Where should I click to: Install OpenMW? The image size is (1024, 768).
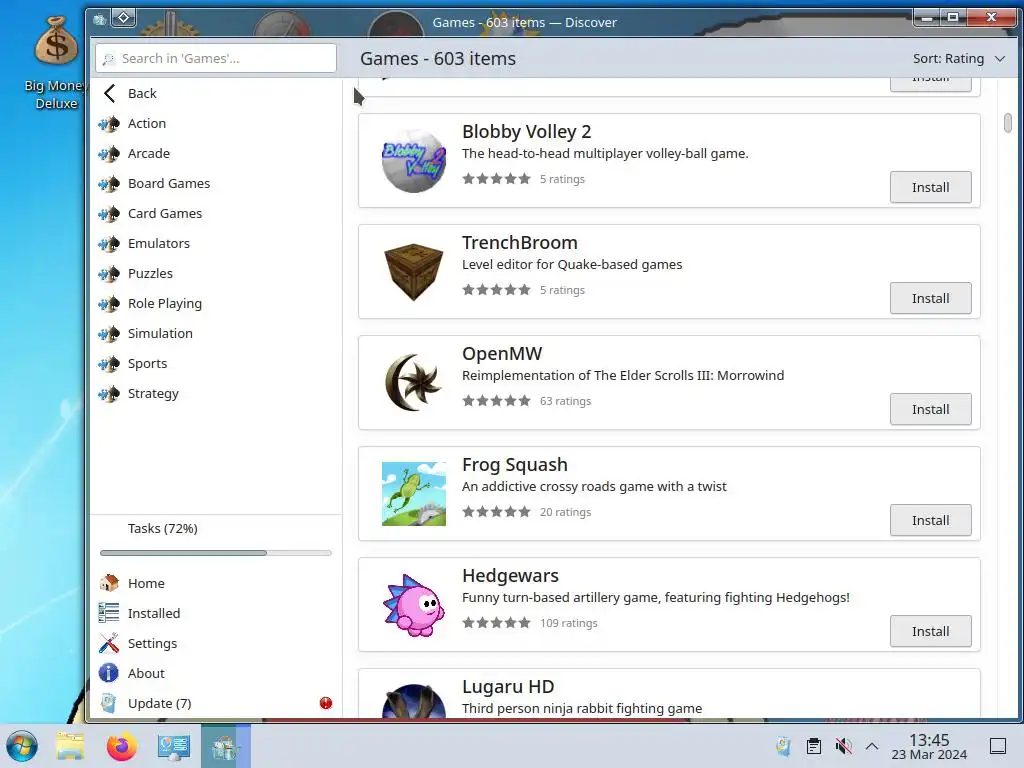tap(931, 409)
